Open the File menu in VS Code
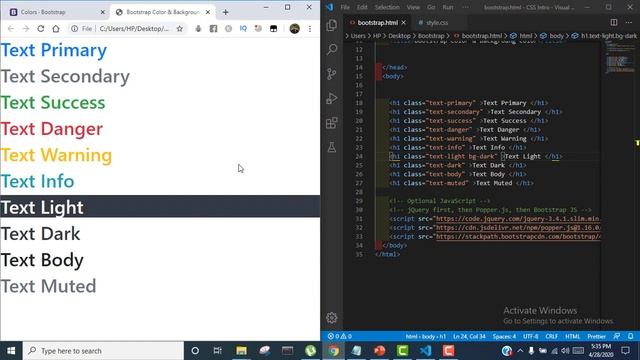The width and height of the screenshot is (640, 360). pos(345,7)
